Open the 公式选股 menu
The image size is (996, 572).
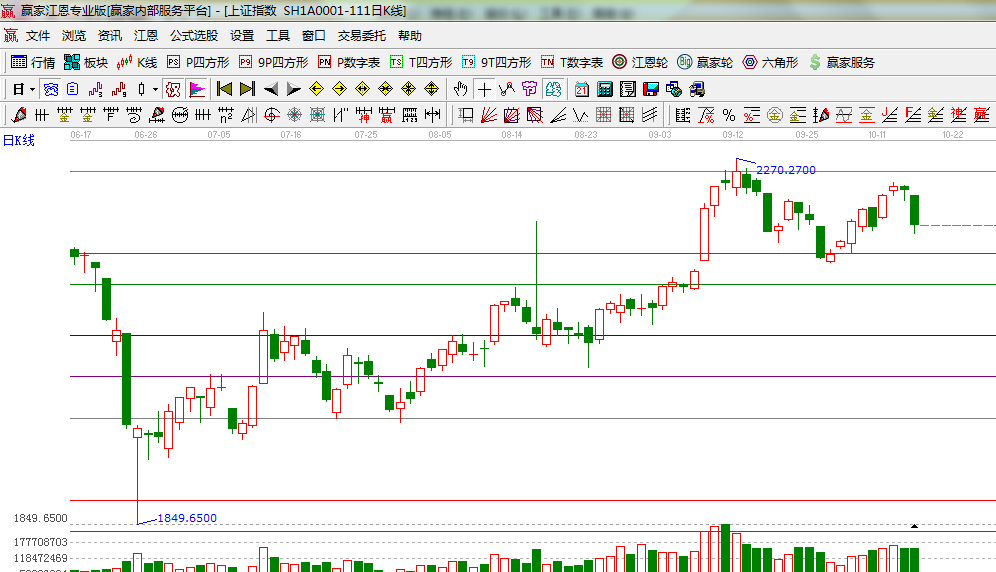point(193,36)
